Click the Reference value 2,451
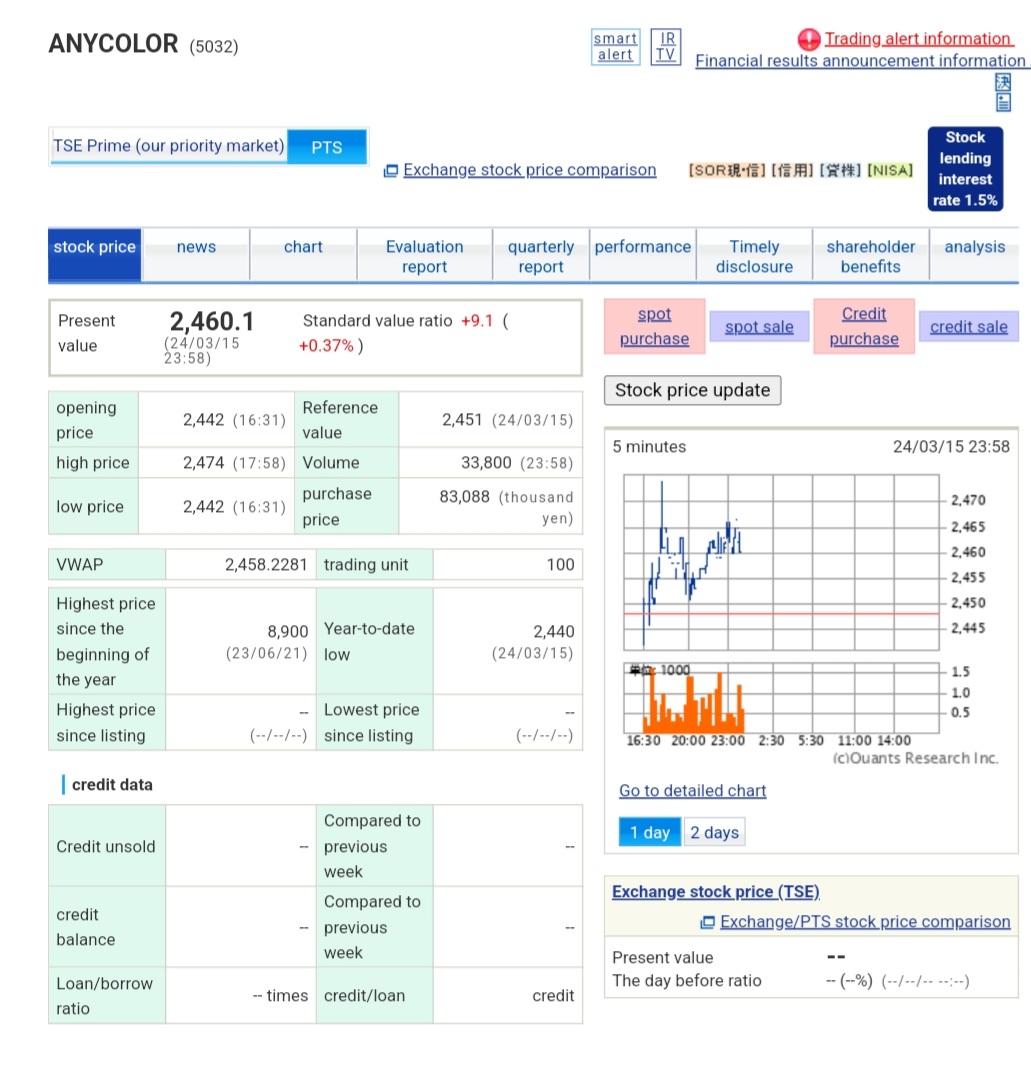 [x=462, y=420]
